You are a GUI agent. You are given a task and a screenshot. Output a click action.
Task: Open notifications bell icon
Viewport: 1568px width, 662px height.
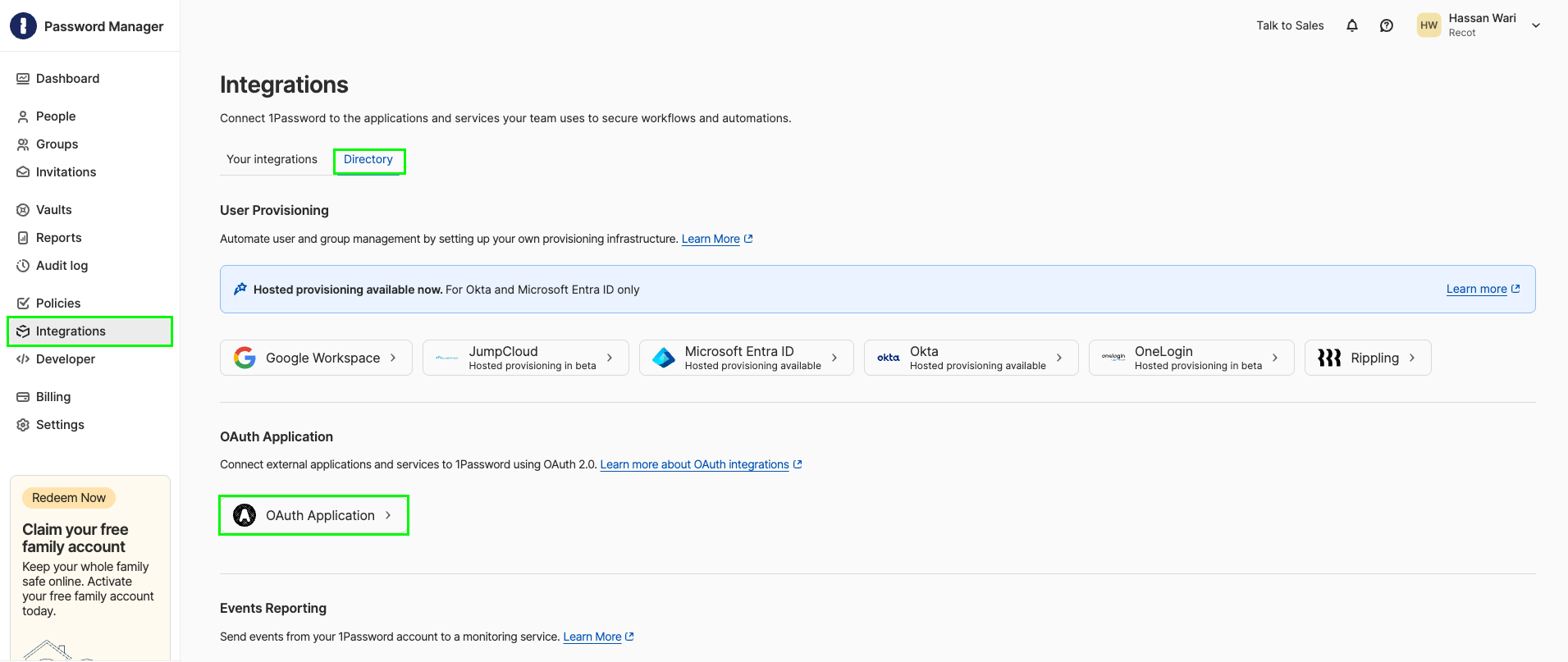[1352, 25]
